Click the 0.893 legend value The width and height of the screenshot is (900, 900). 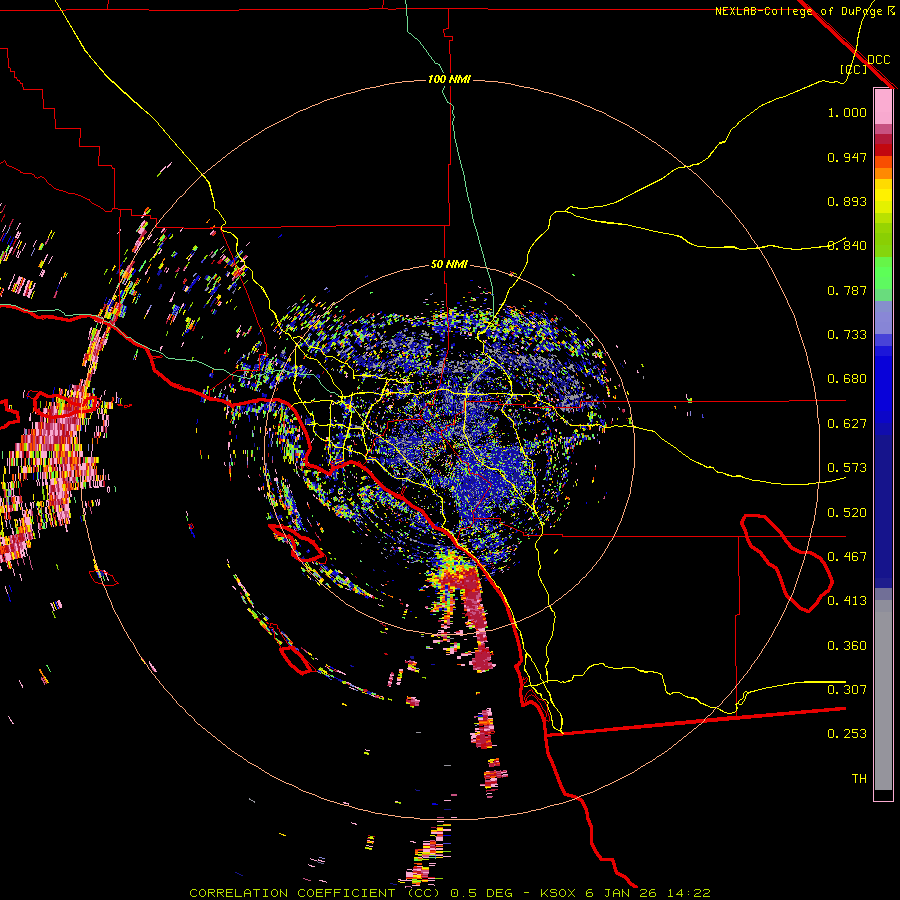click(847, 201)
